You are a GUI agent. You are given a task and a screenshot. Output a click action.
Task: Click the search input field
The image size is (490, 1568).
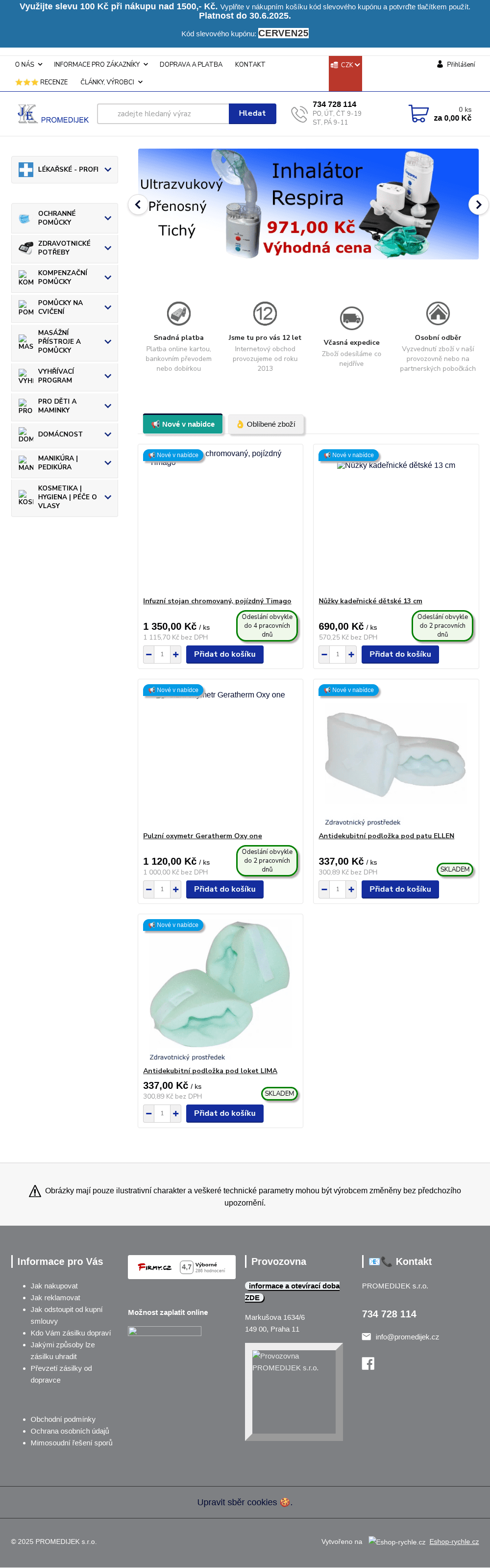163,114
